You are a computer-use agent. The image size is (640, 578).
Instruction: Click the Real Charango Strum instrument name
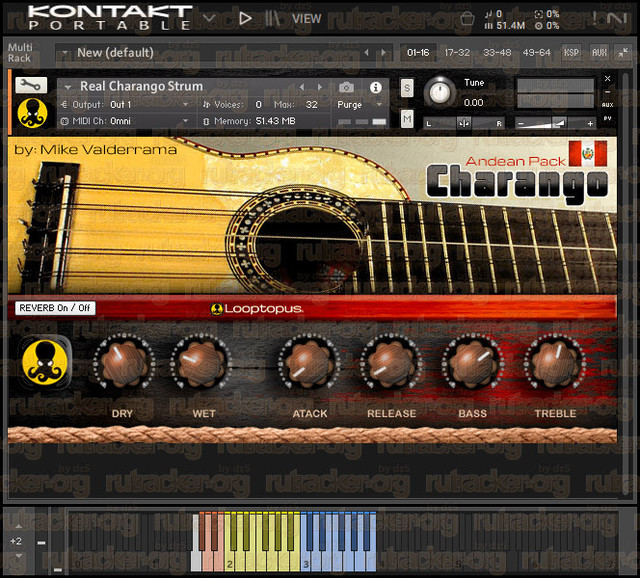(x=141, y=86)
